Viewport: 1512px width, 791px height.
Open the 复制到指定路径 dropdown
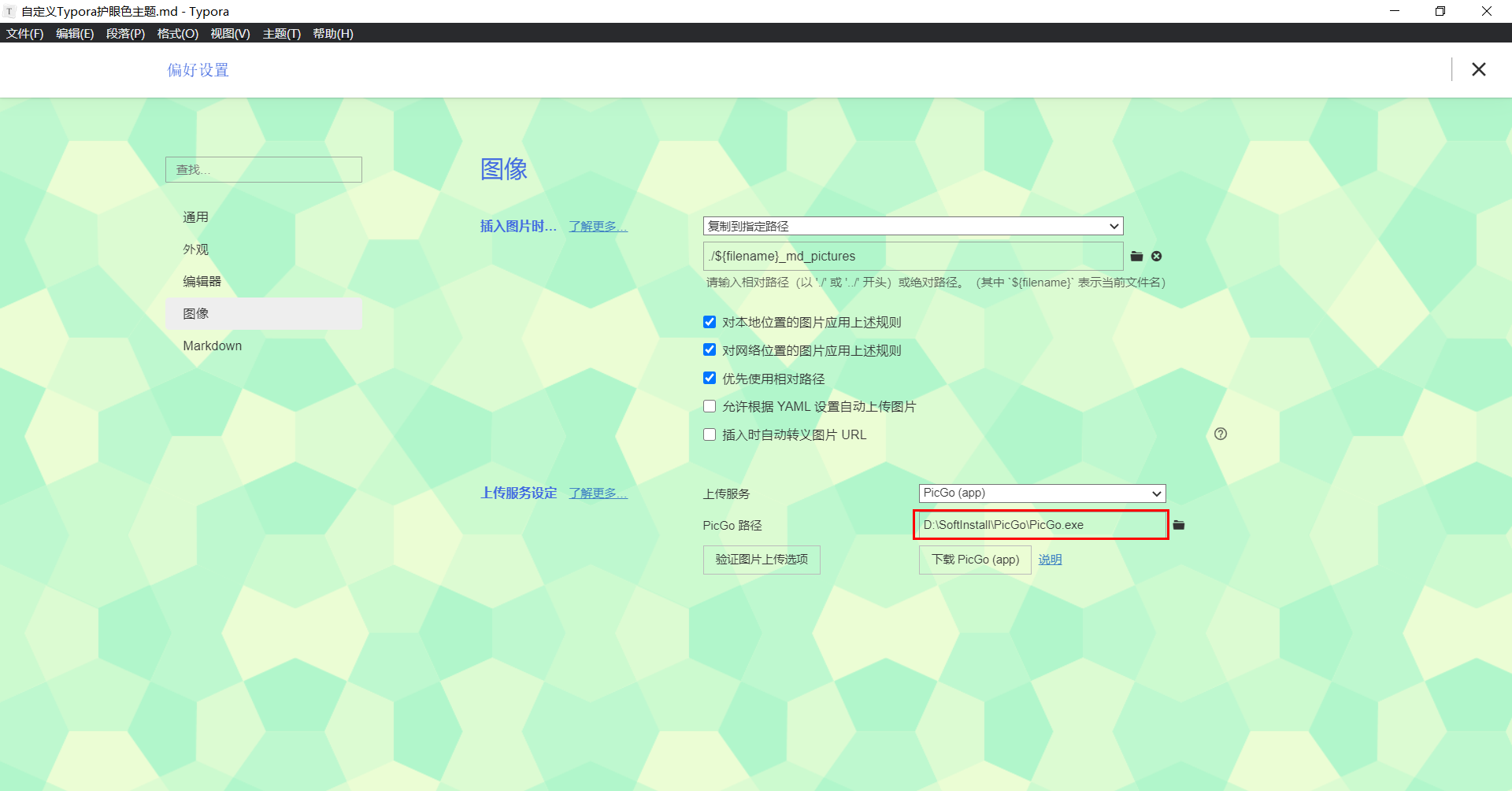pyautogui.click(x=913, y=226)
